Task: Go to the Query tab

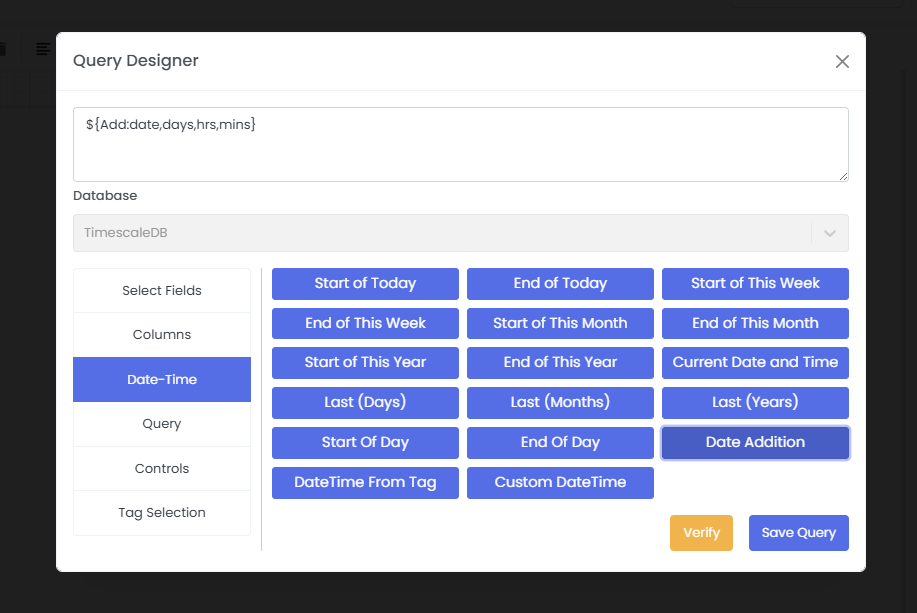Action: click(162, 424)
